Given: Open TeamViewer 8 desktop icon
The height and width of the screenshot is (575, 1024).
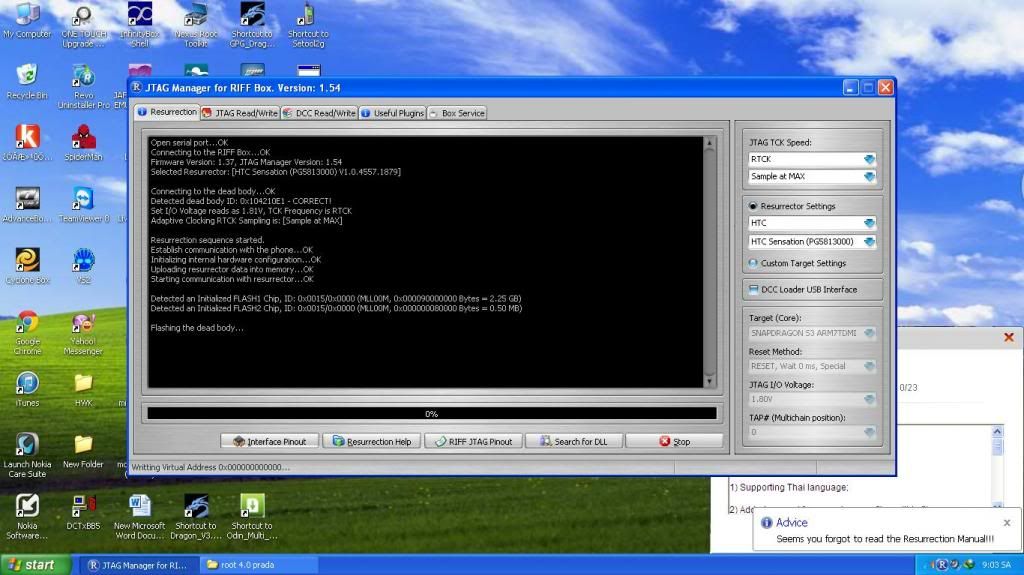Looking at the screenshot, I should pos(83,205).
